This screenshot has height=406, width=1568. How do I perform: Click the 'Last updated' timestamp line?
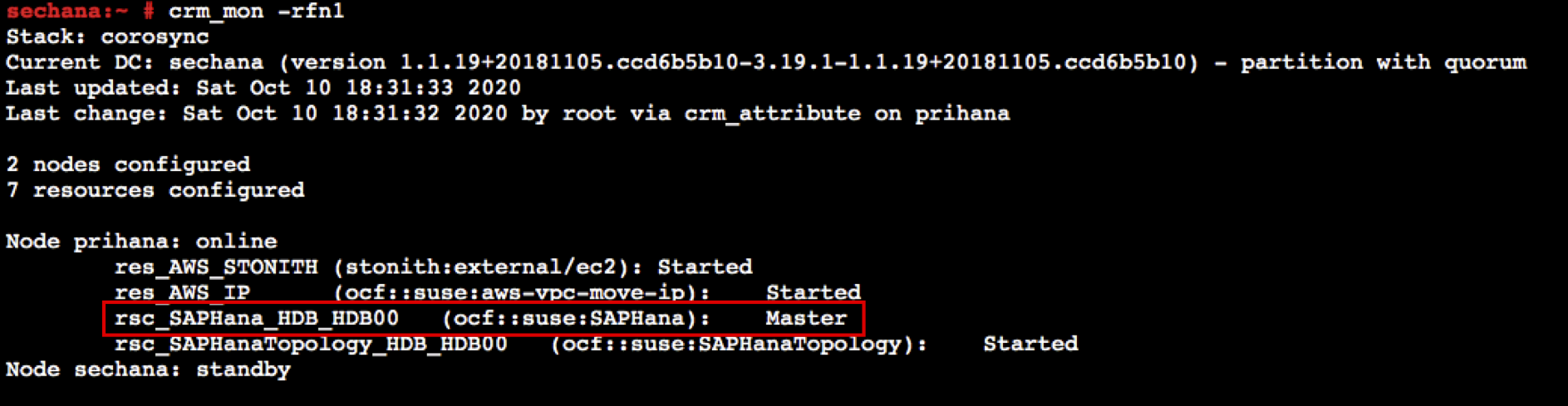[263, 88]
